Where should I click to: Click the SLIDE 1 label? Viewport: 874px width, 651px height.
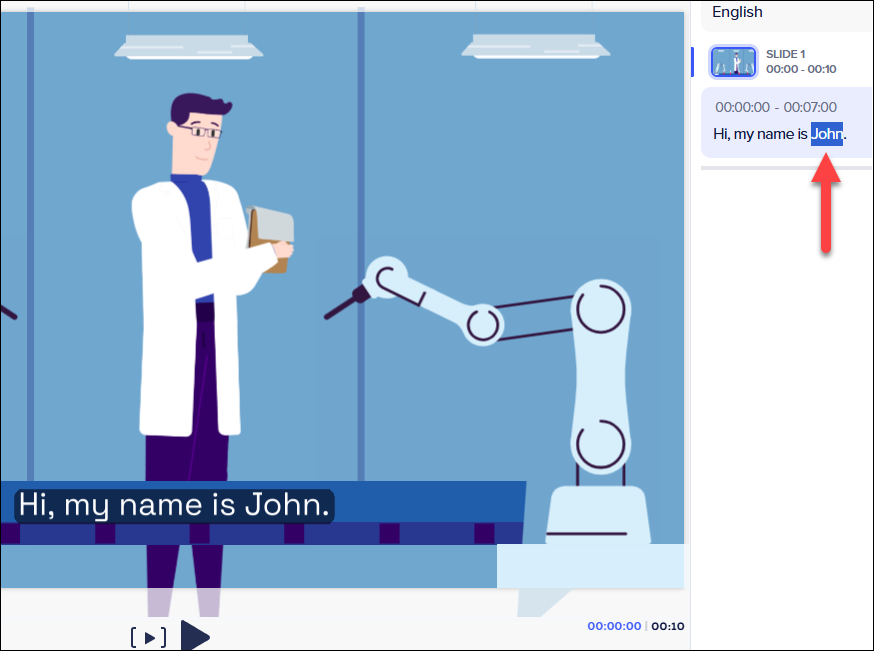tap(785, 54)
